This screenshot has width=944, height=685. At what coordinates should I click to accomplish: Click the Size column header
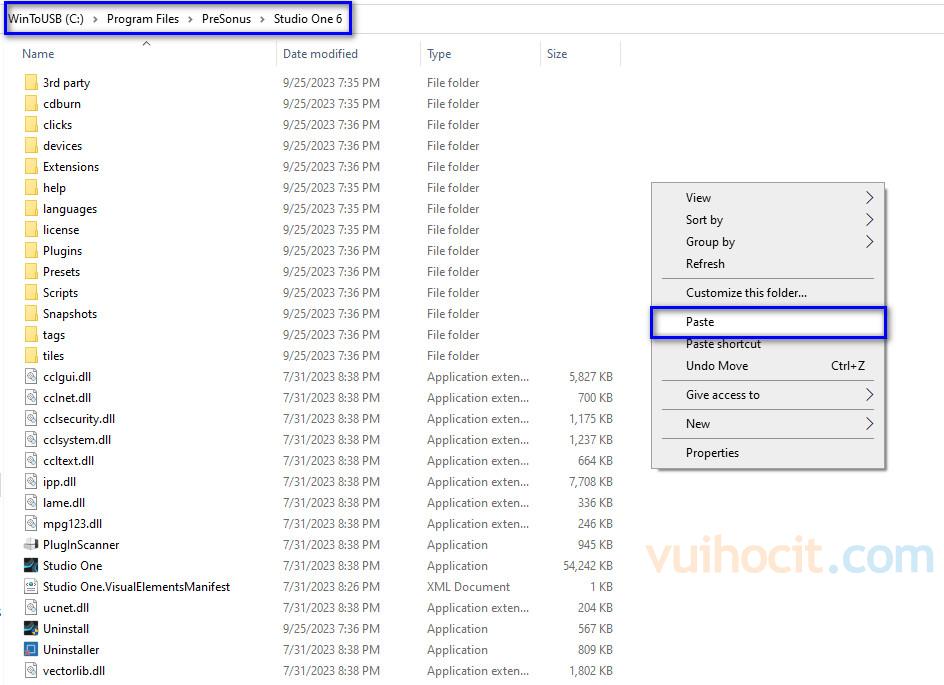[557, 54]
